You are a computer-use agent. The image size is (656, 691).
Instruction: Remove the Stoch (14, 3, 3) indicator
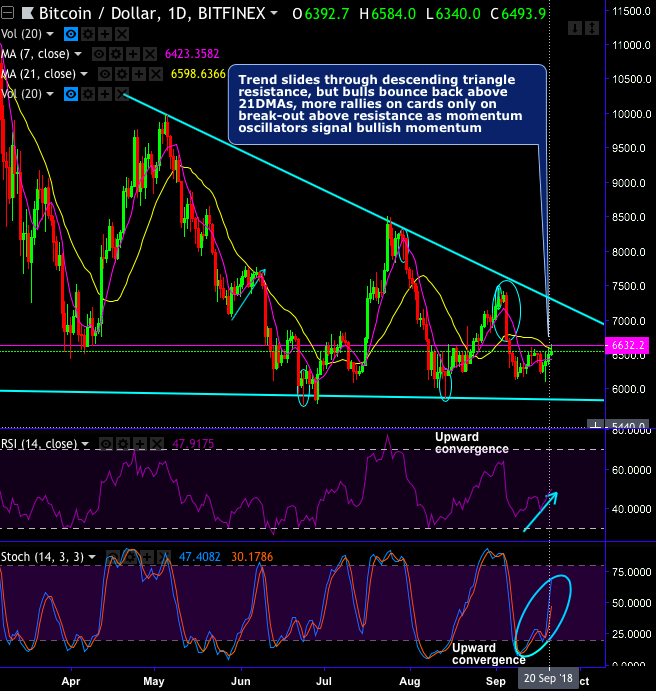click(164, 557)
